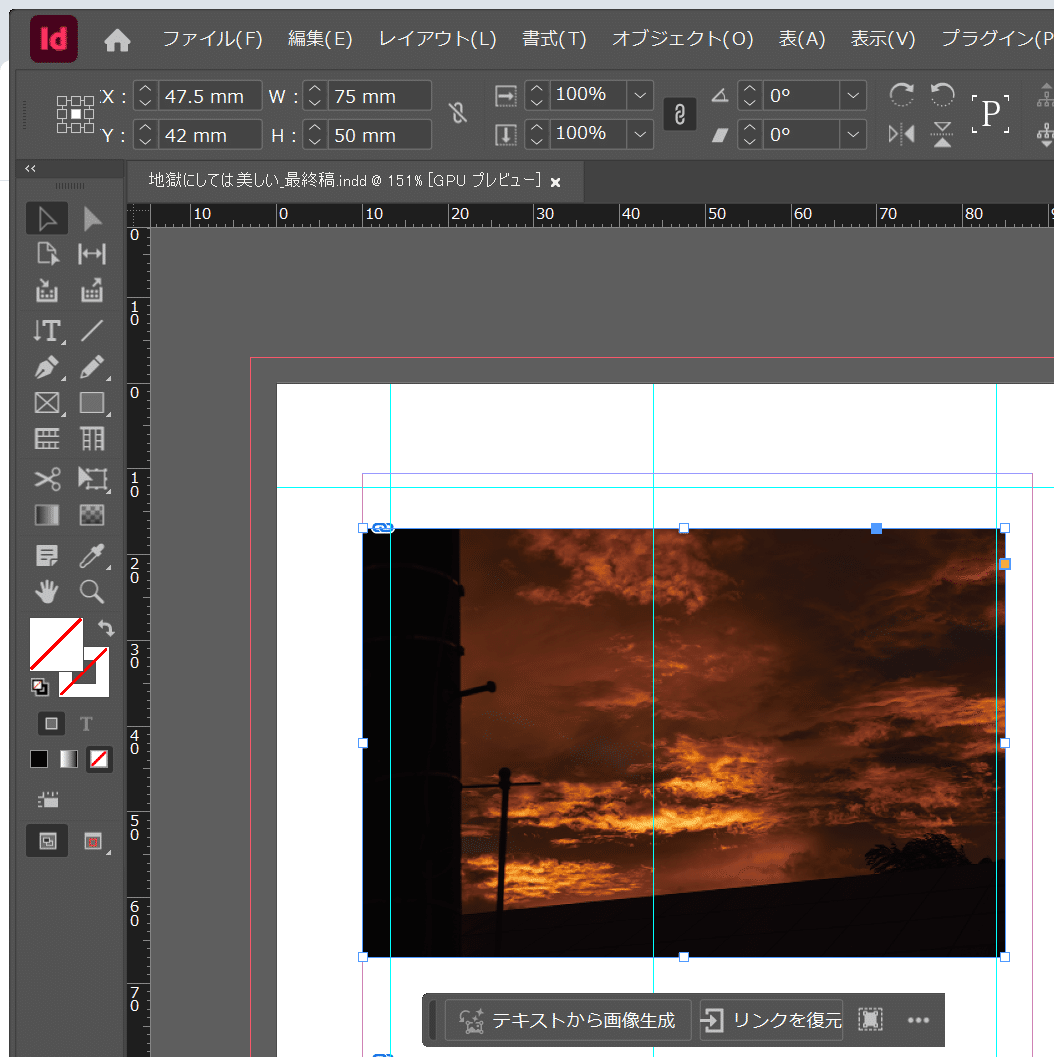Select the Vertical Grid tool
Viewport: 1054px width, 1057px height.
tap(92, 439)
